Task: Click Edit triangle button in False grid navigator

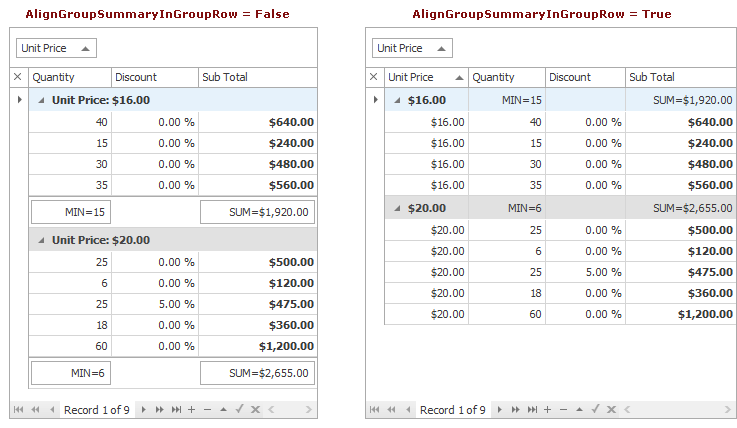Action: click(223, 410)
